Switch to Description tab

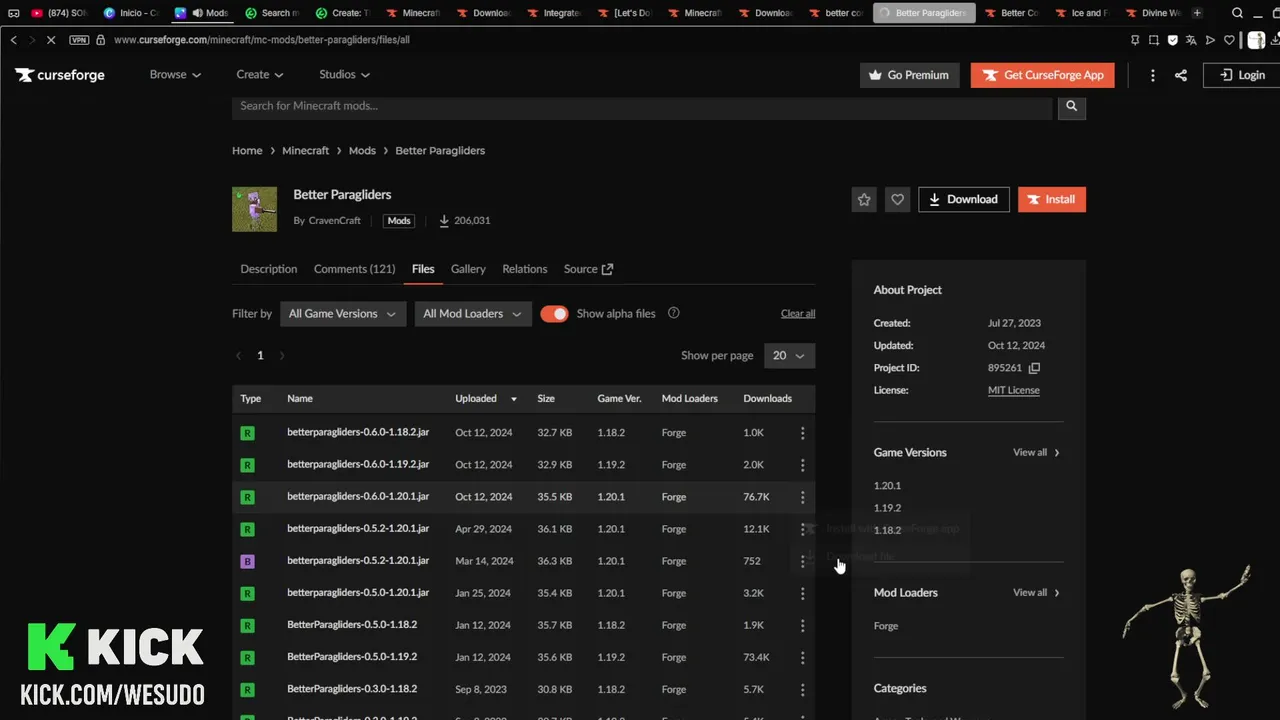coord(269,269)
